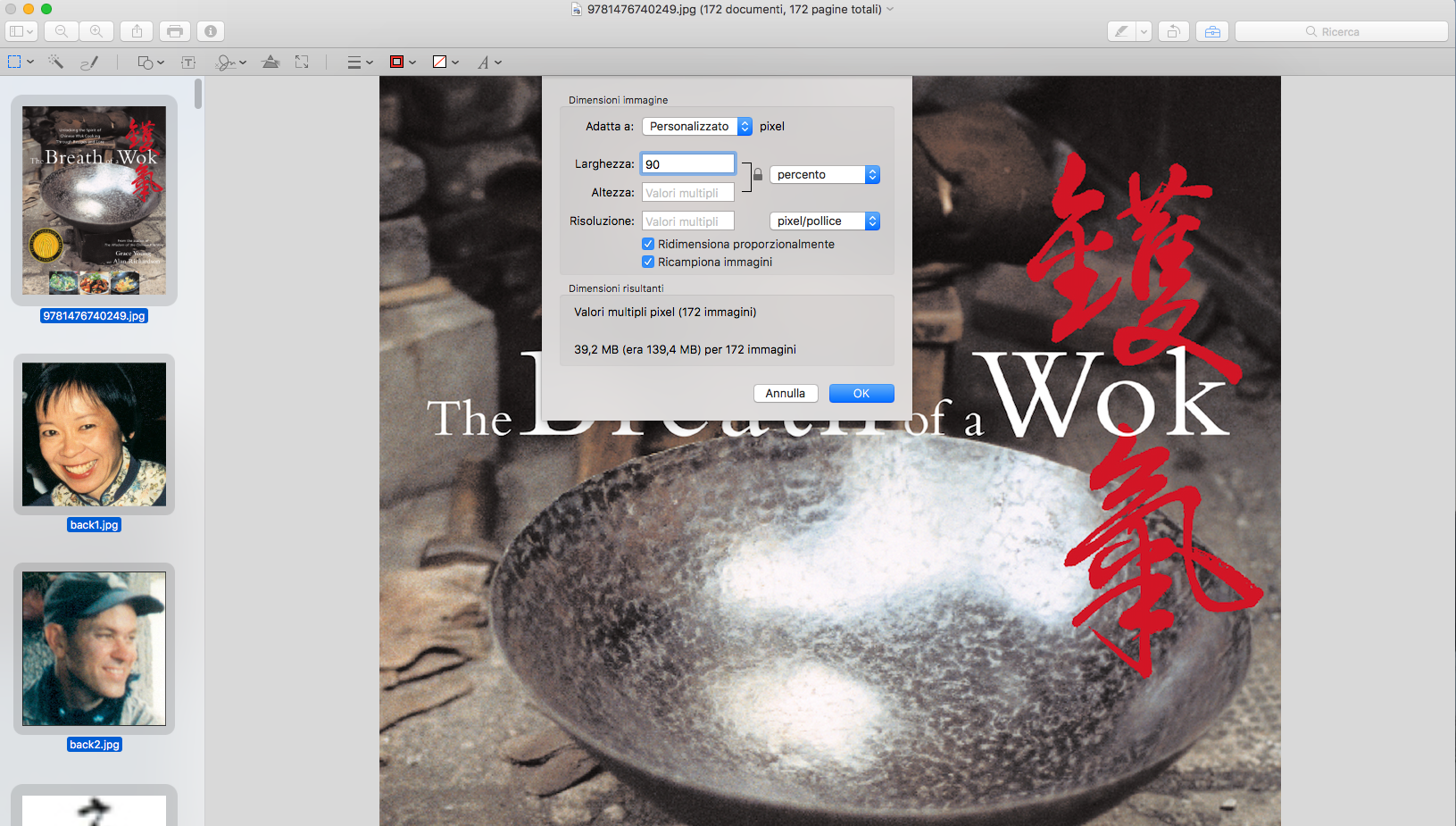The height and width of the screenshot is (826, 1456).
Task: Open the percento units dropdown
Action: click(825, 174)
